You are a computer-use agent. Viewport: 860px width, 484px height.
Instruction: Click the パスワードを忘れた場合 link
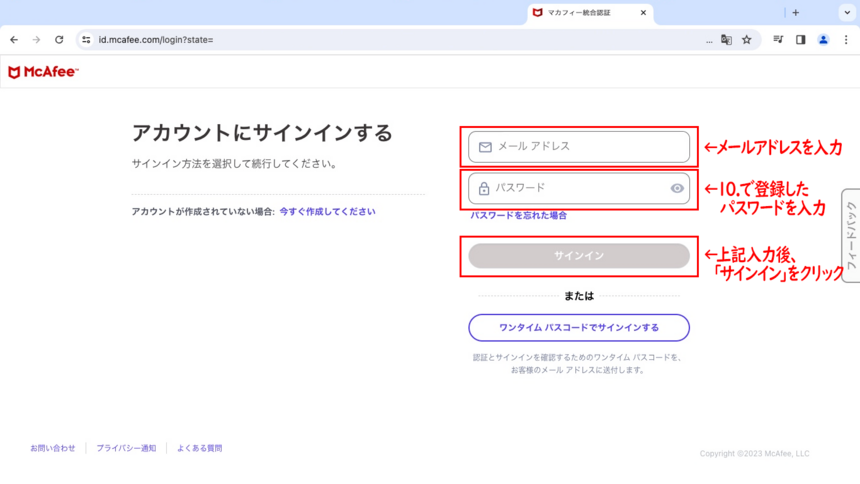click(518, 216)
